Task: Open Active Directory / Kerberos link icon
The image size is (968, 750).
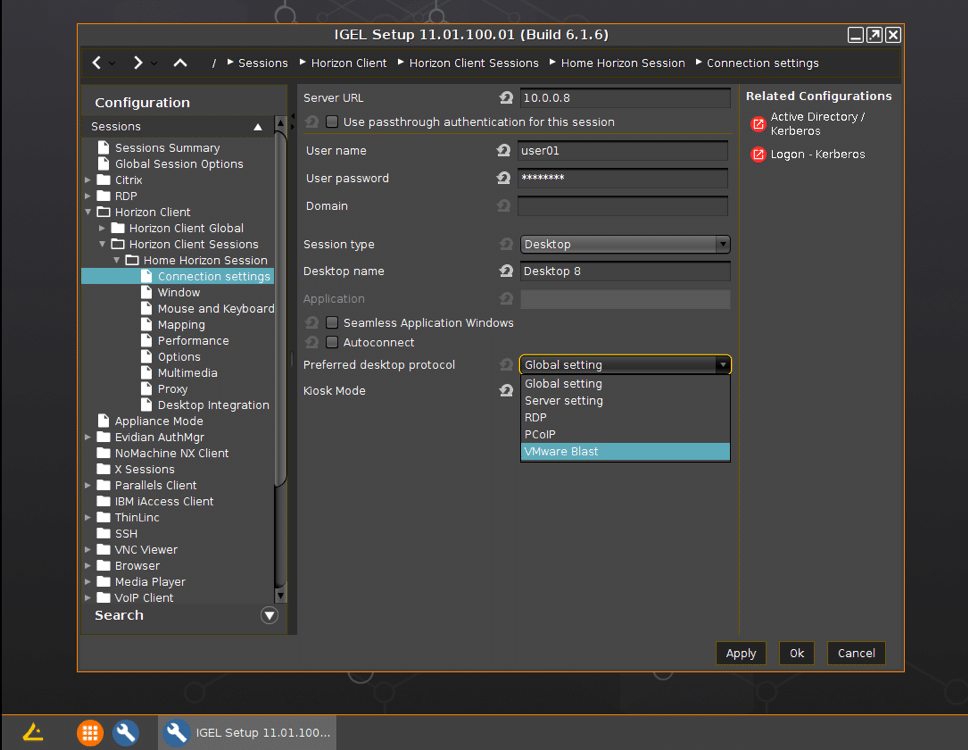Action: point(758,123)
